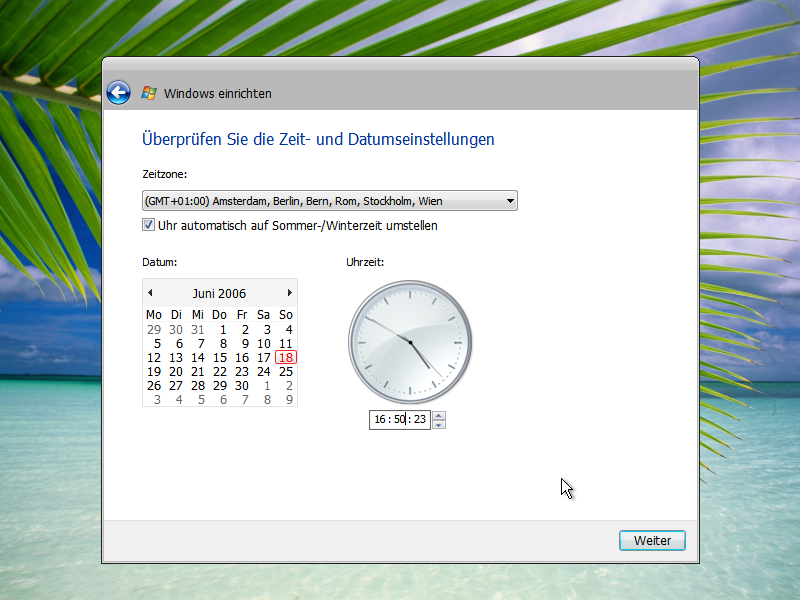This screenshot has height=600, width=800.
Task: Select the minutes field showing 50
Action: pos(399,420)
